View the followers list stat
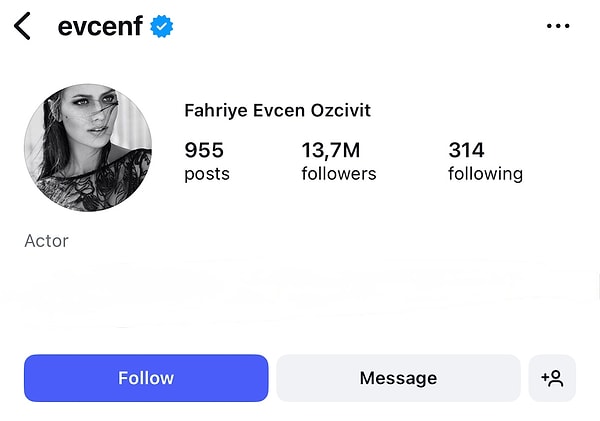This screenshot has width=600, height=421. coord(339,162)
